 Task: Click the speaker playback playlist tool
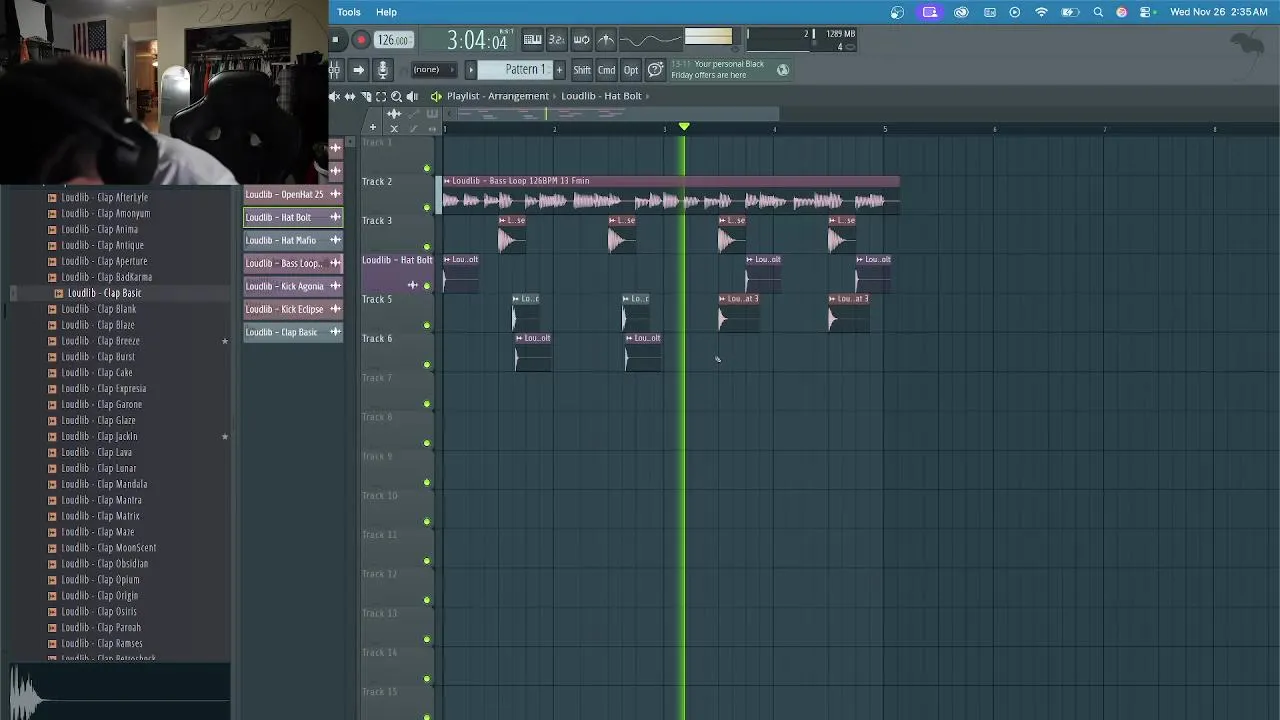tap(412, 96)
